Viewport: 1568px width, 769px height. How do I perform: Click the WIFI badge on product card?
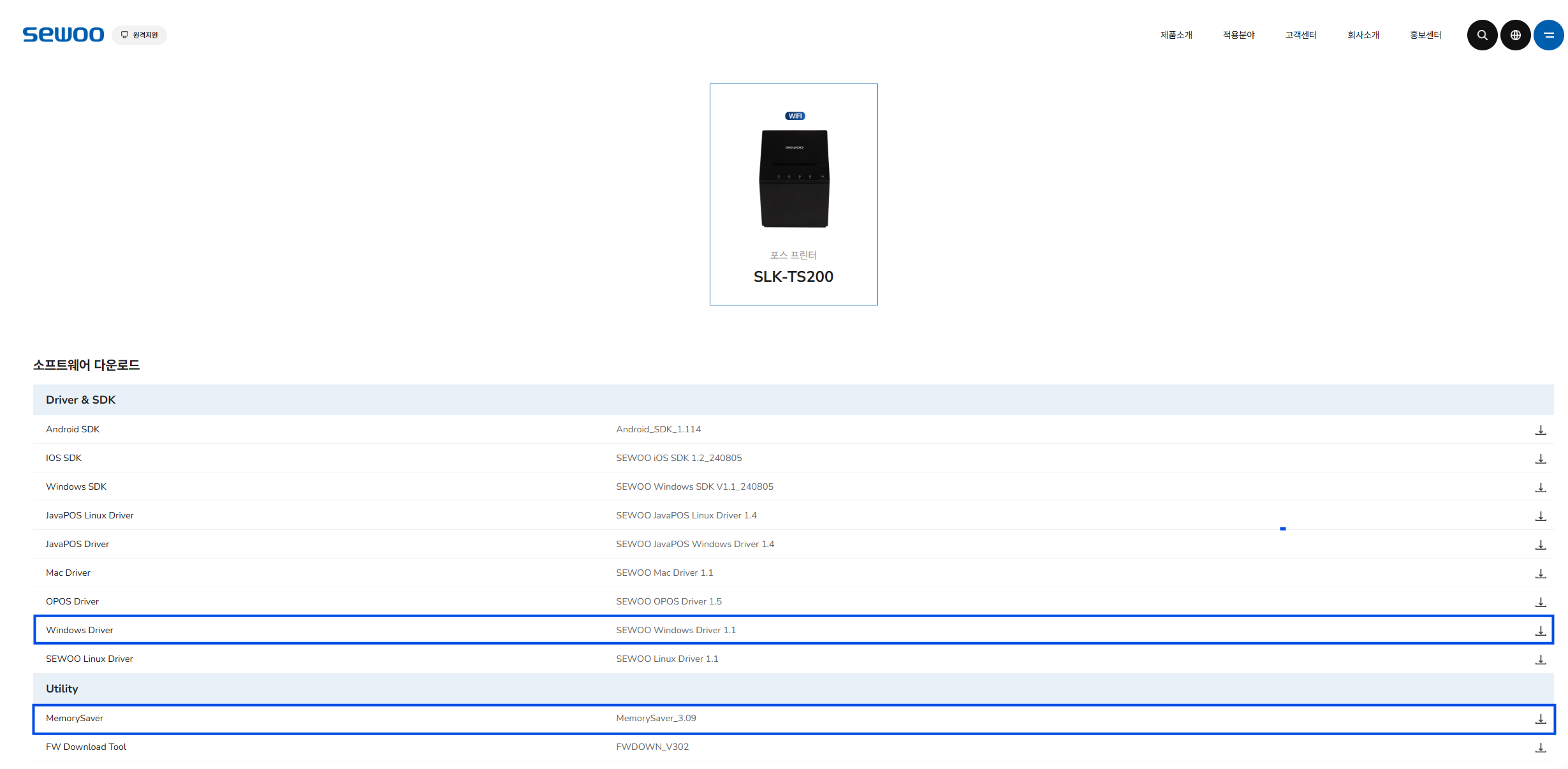[795, 116]
